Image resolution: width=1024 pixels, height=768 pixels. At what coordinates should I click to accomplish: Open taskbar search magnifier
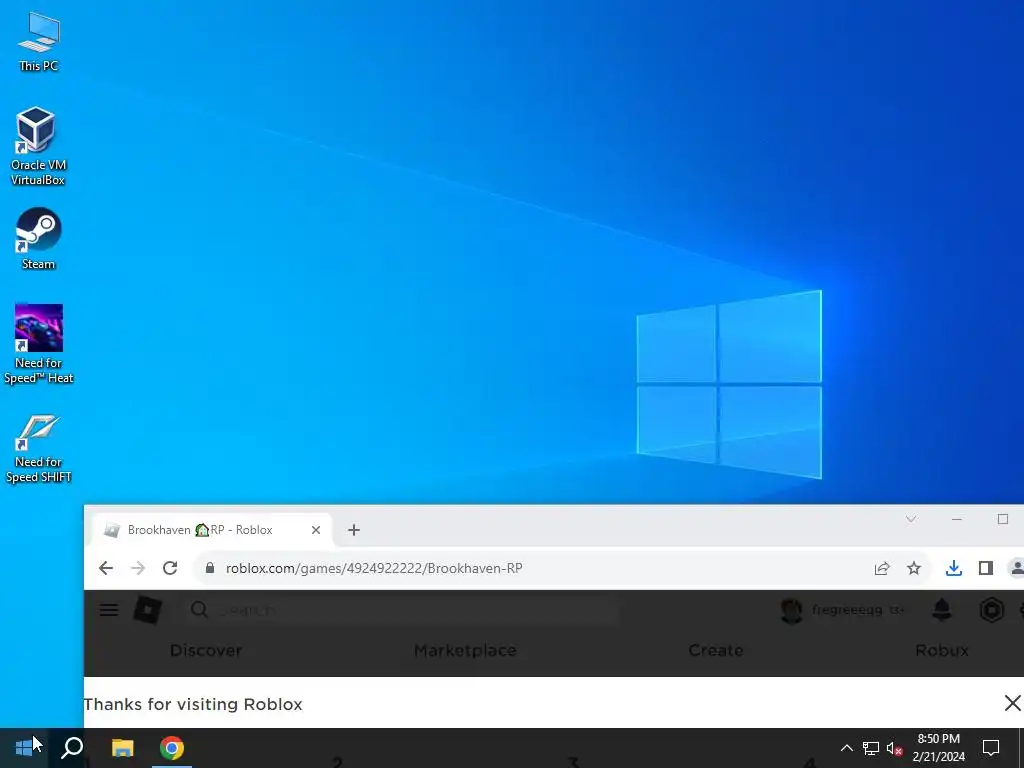click(x=72, y=748)
